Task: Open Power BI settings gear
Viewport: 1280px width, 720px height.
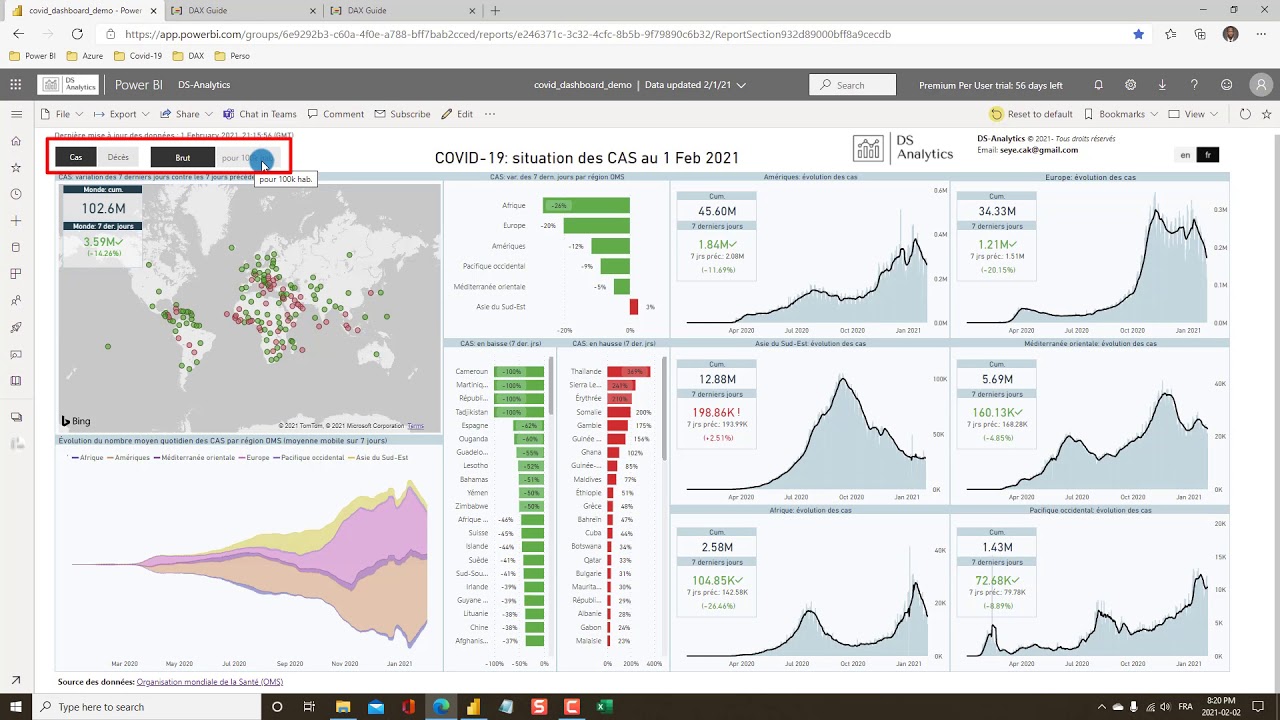Action: click(1130, 85)
